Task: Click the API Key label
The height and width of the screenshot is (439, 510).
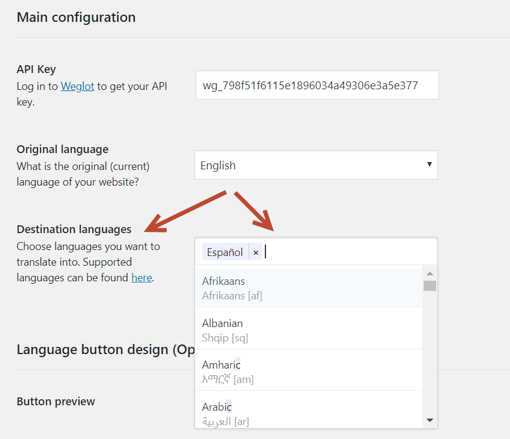Action: tap(36, 69)
